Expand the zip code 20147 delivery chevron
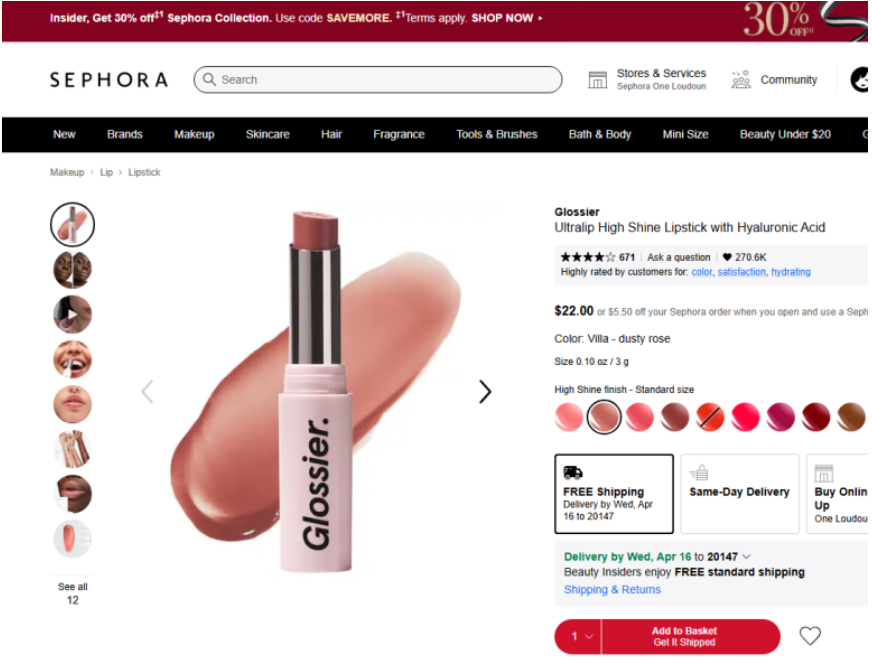The width and height of the screenshot is (872, 662). tap(746, 556)
